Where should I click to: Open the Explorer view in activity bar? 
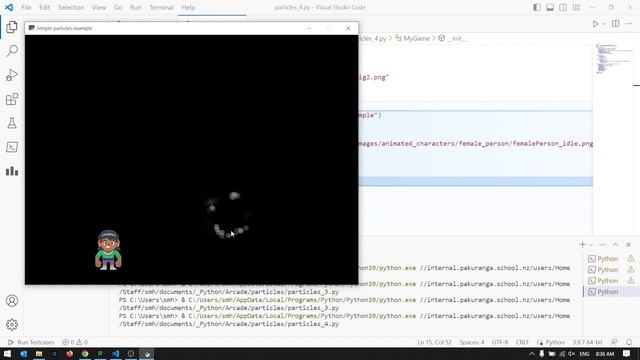pyautogui.click(x=12, y=27)
